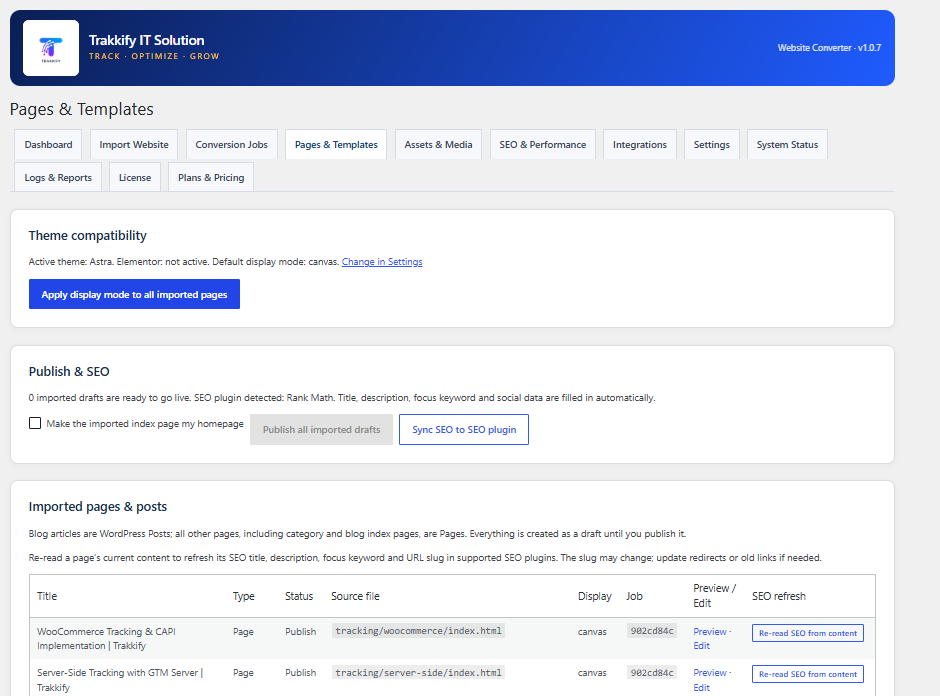Screen dimensions: 940x696
Task: Click the Trakkify IT Solution header title
Action: point(146,40)
